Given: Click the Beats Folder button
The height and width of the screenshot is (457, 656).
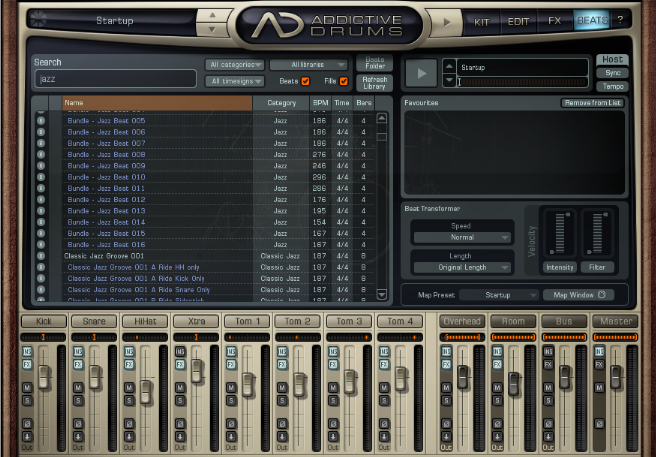Looking at the screenshot, I should pyautogui.click(x=374, y=63).
